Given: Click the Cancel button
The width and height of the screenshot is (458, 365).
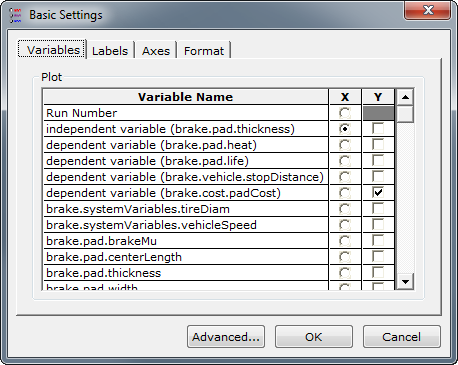Looking at the screenshot, I should pos(402,337).
